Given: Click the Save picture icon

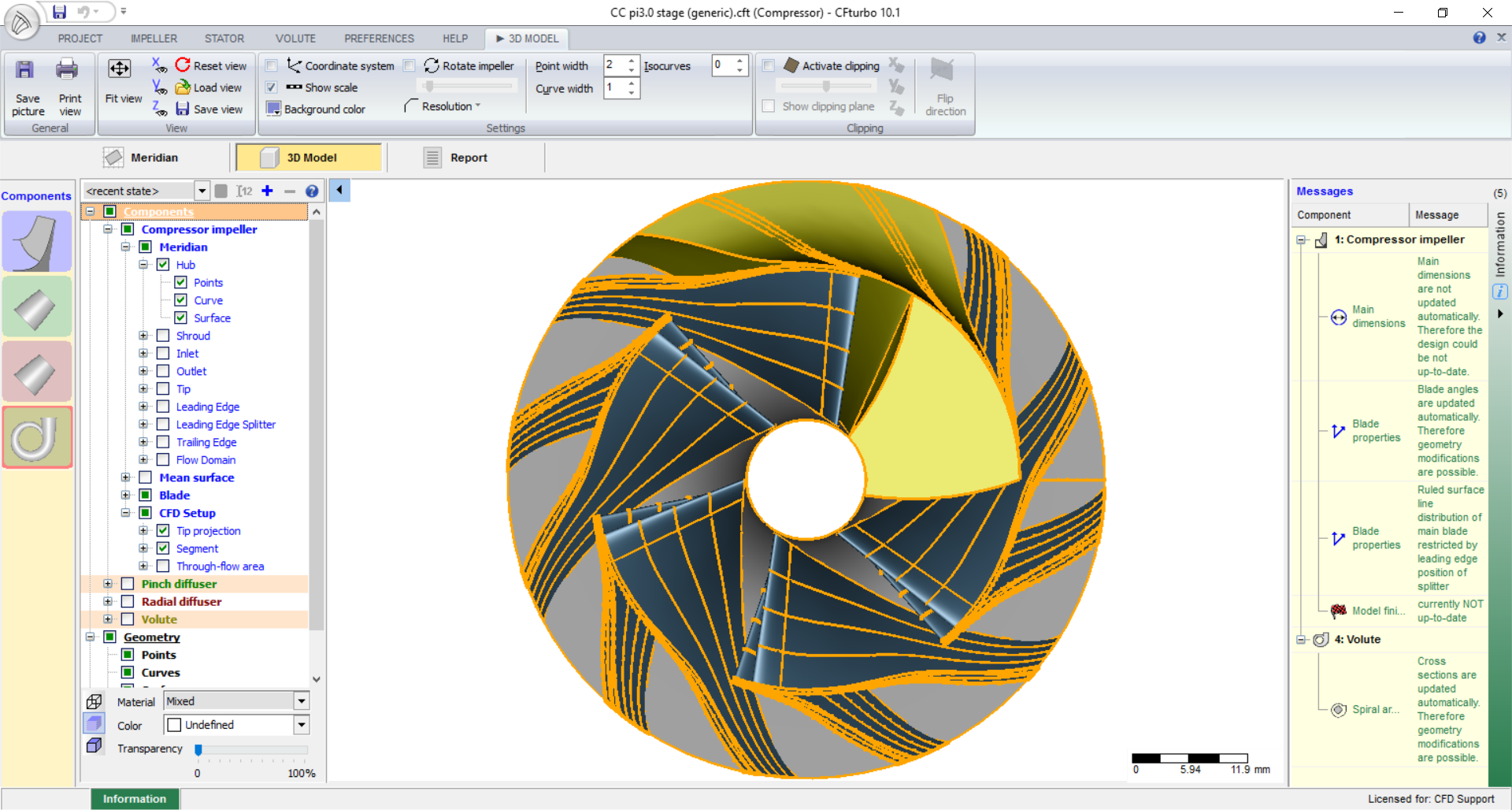Looking at the screenshot, I should 26,71.
